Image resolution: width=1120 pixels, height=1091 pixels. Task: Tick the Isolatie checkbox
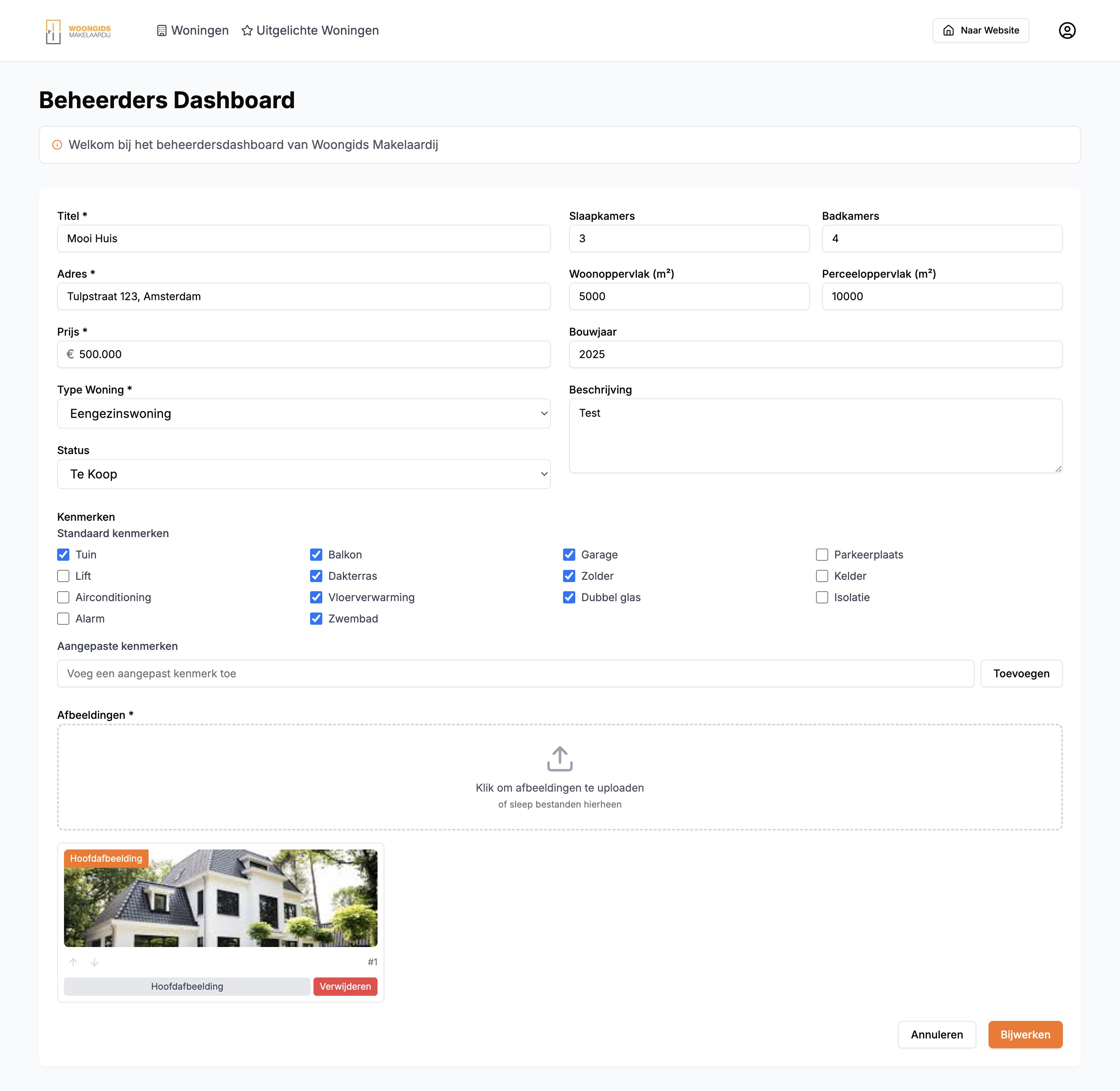822,597
